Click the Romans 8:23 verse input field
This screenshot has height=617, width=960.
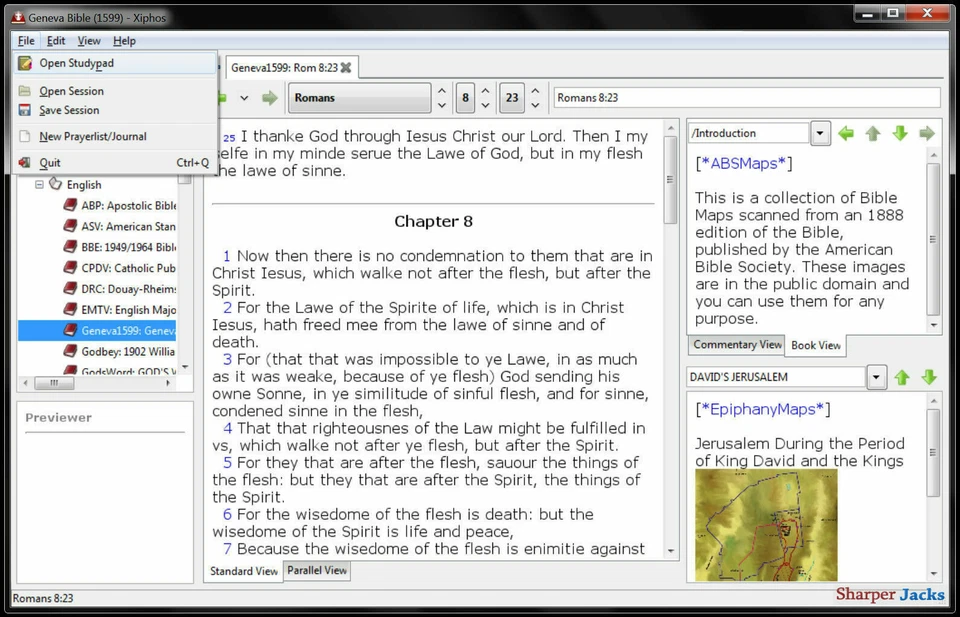coord(745,97)
